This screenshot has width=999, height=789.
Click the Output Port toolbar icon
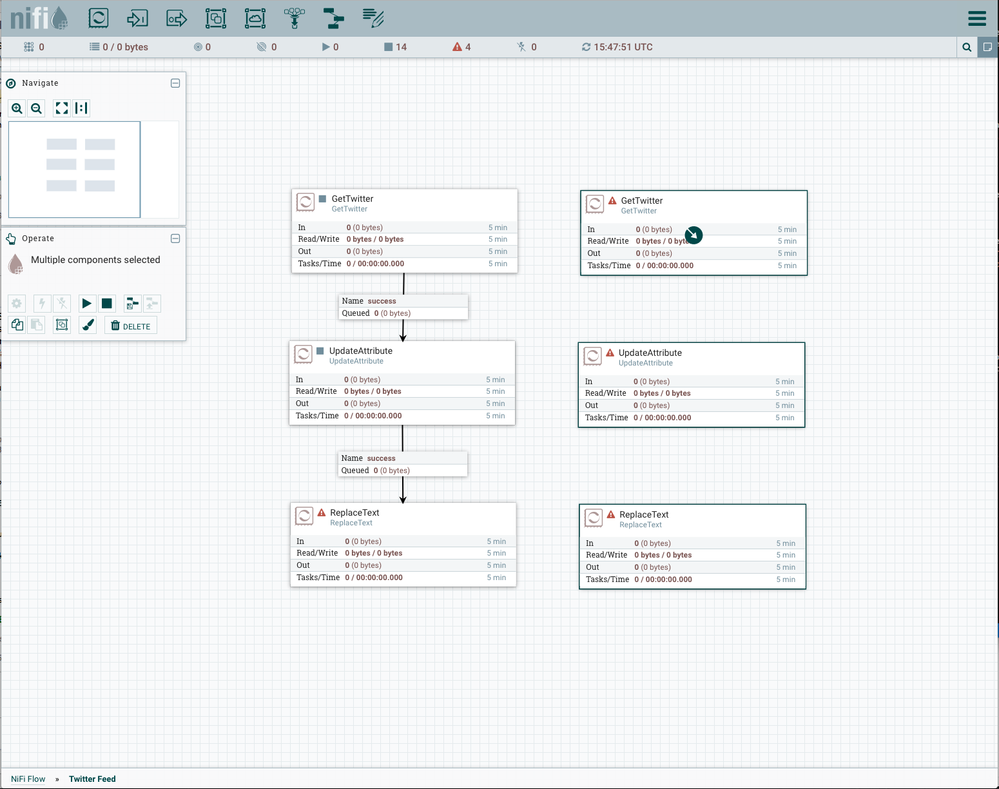click(175, 17)
